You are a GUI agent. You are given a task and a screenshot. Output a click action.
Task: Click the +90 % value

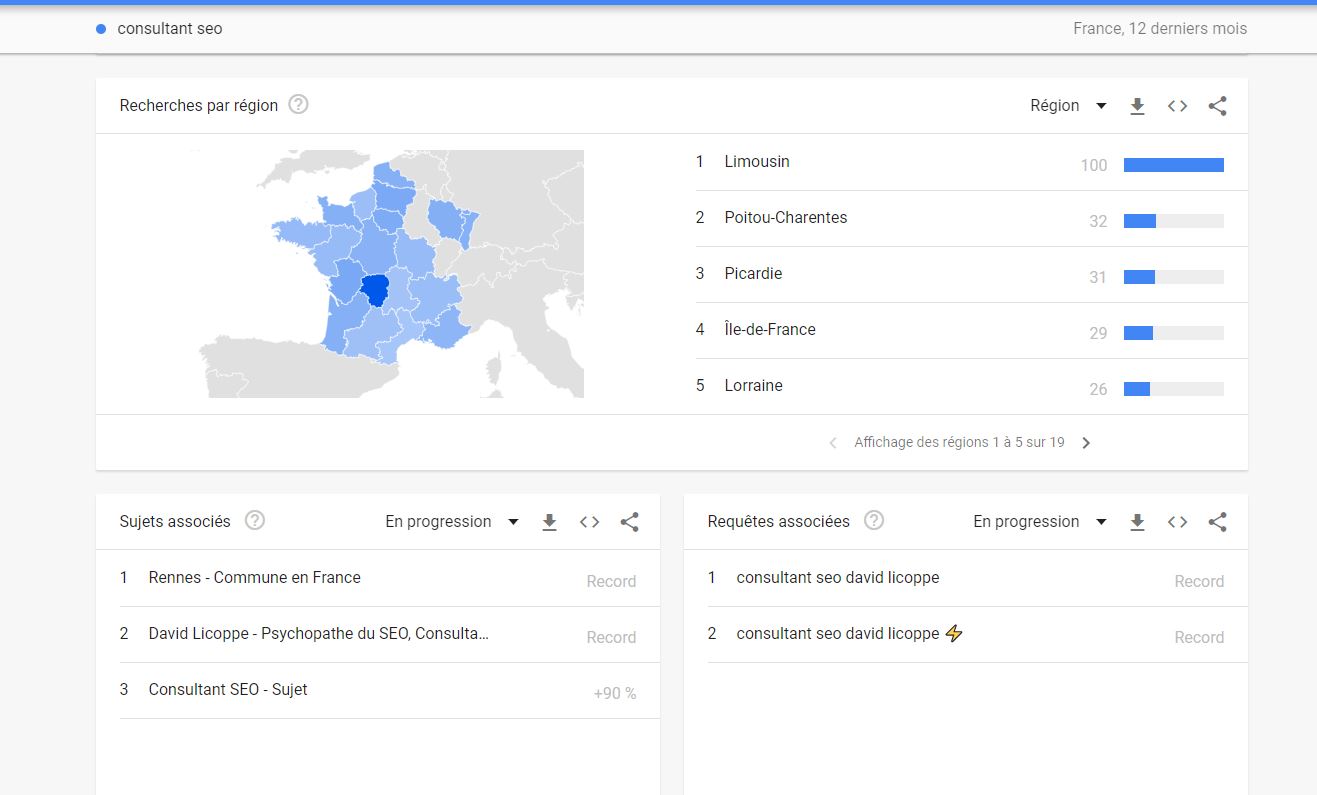(x=614, y=693)
